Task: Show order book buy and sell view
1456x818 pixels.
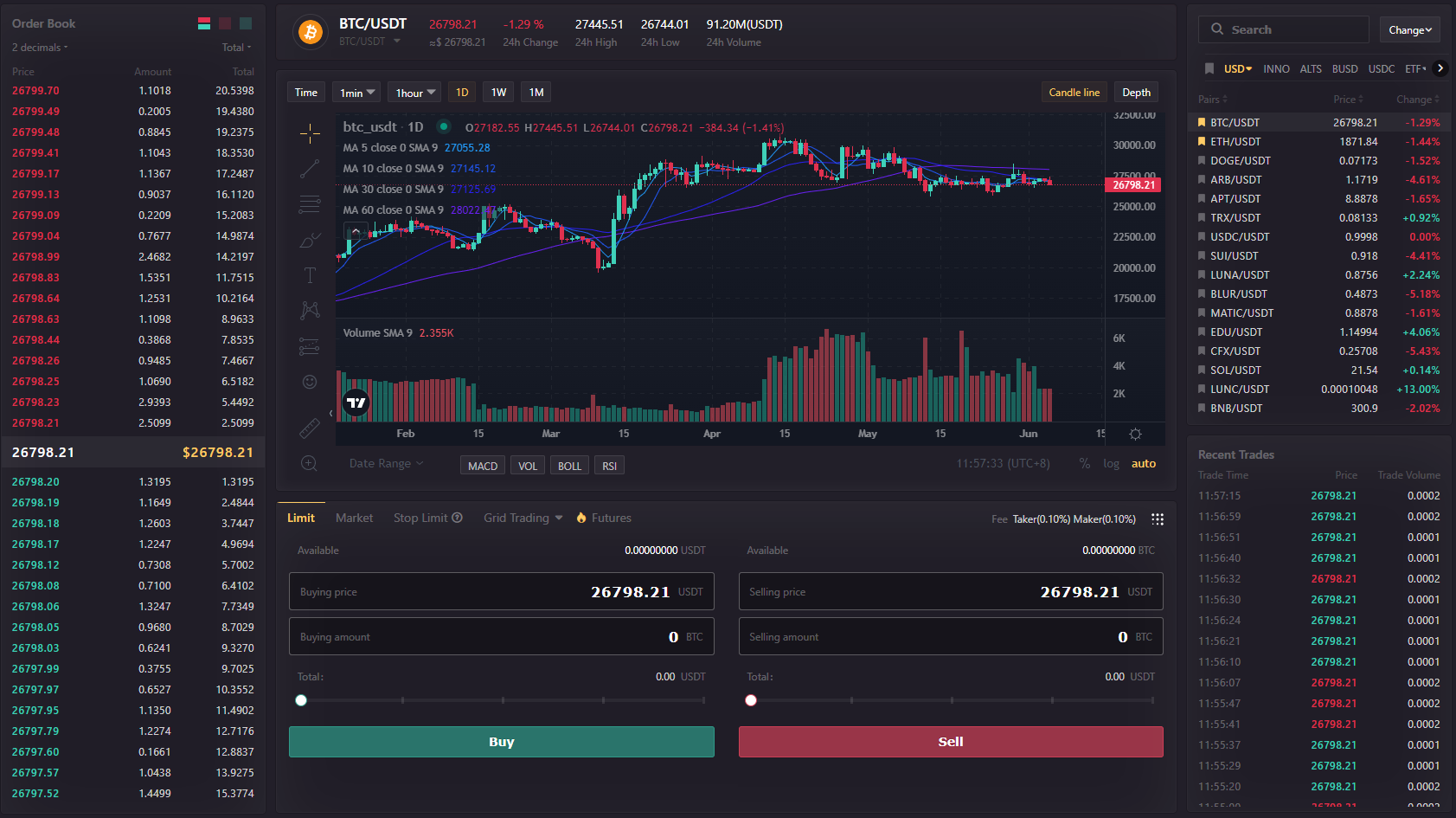Action: click(x=204, y=23)
